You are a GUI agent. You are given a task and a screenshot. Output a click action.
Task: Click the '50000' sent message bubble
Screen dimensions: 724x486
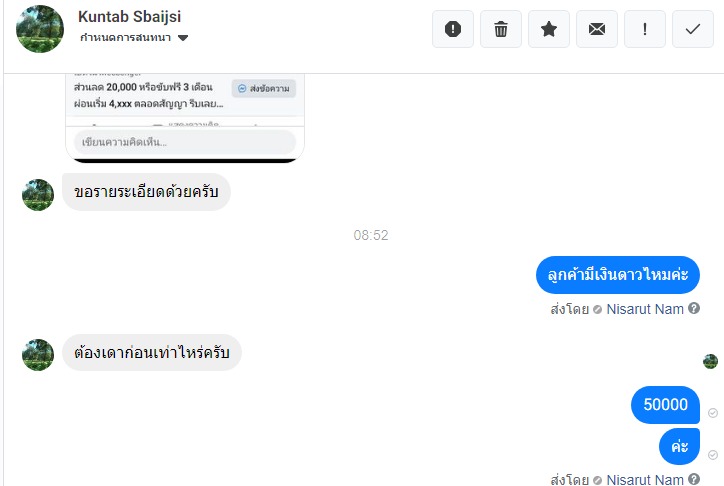tap(665, 405)
